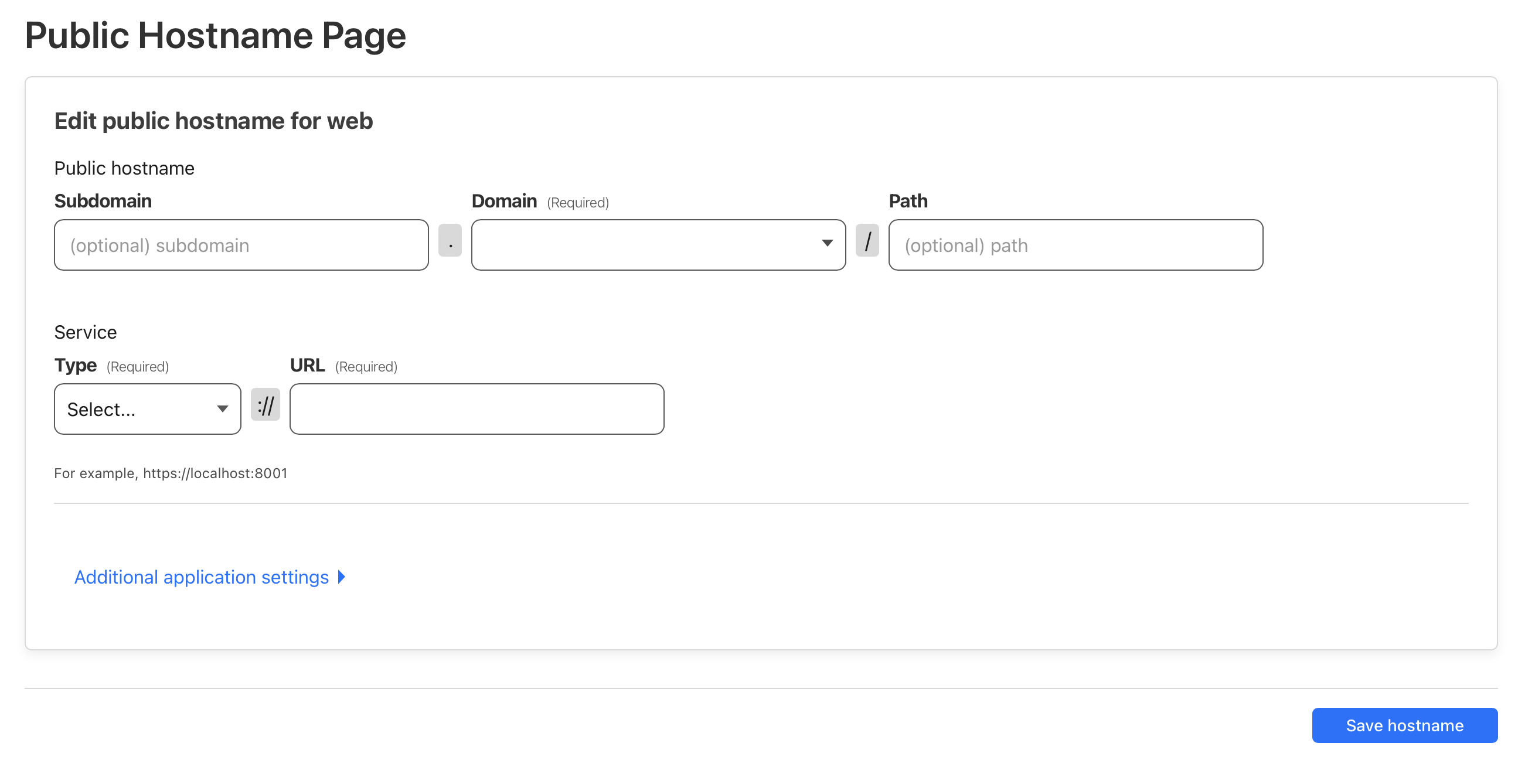The image size is (1518, 784).
Task: Click the Path field label
Action: point(907,201)
